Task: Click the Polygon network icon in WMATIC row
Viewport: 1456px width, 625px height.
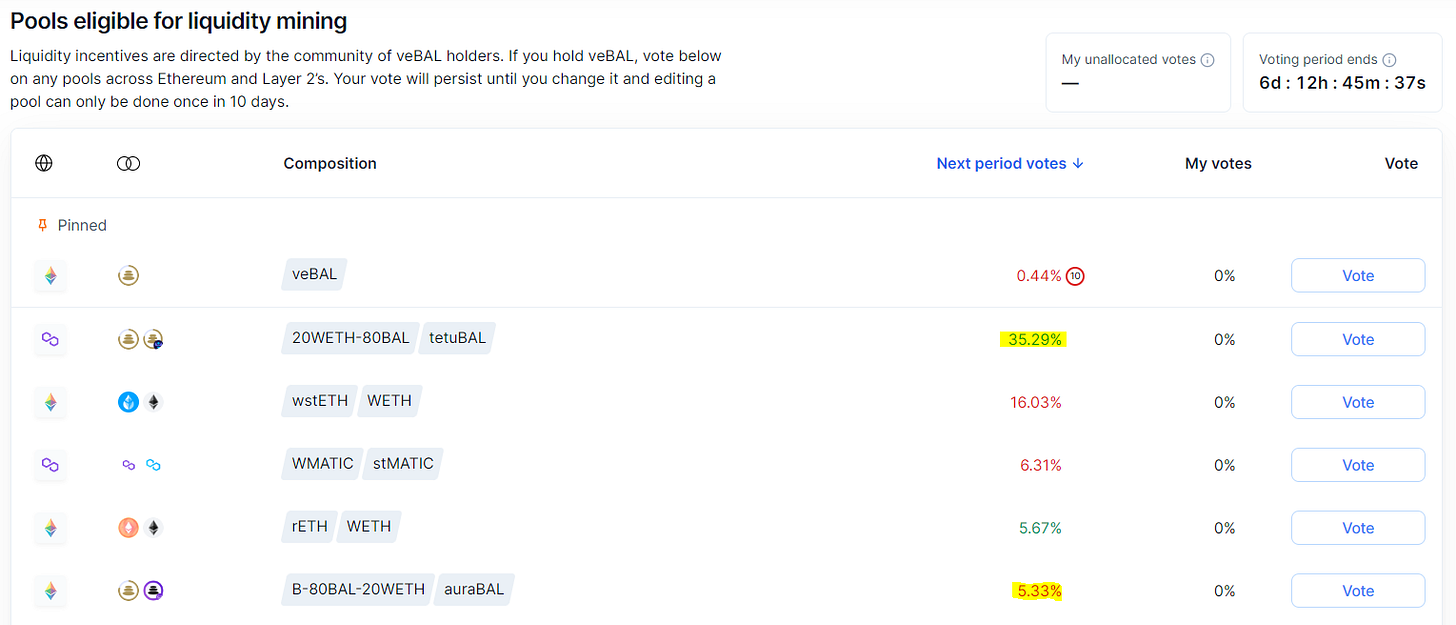Action: click(50, 465)
